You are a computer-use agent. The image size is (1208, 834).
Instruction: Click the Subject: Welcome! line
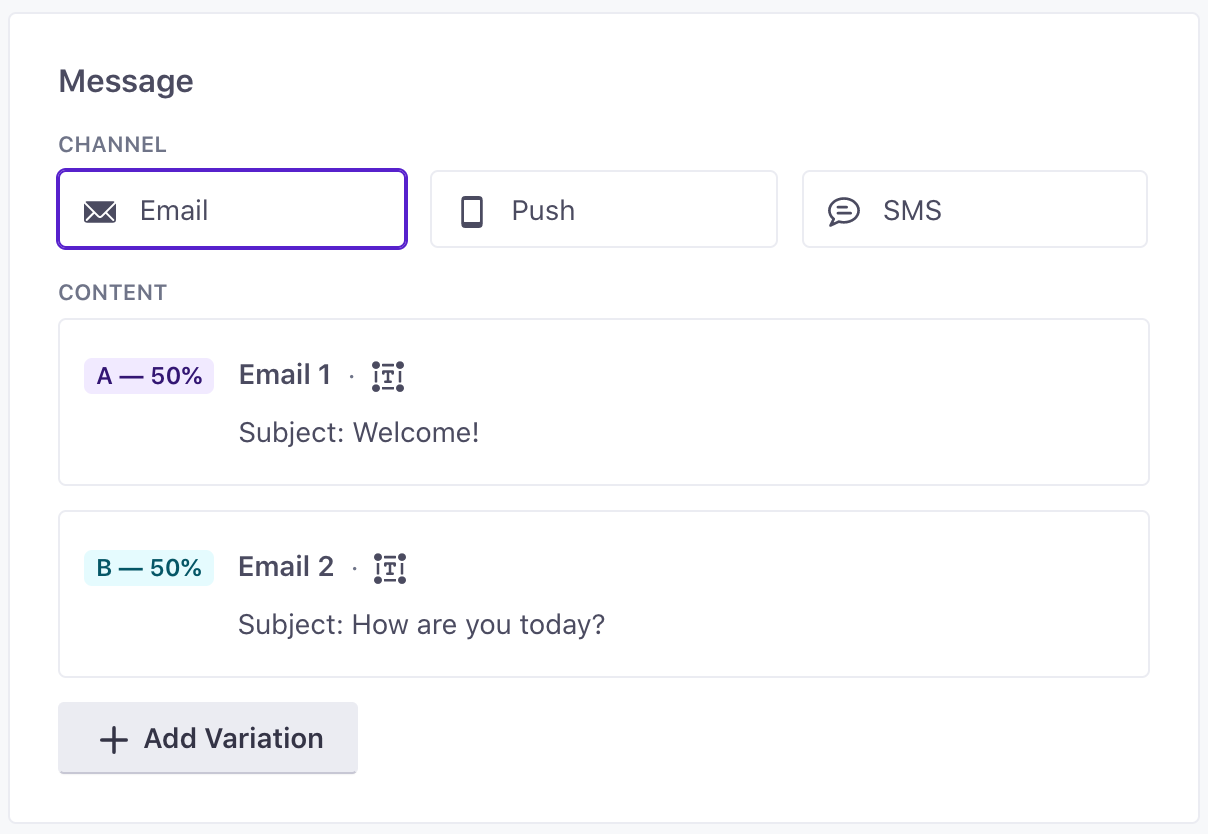pyautogui.click(x=359, y=433)
